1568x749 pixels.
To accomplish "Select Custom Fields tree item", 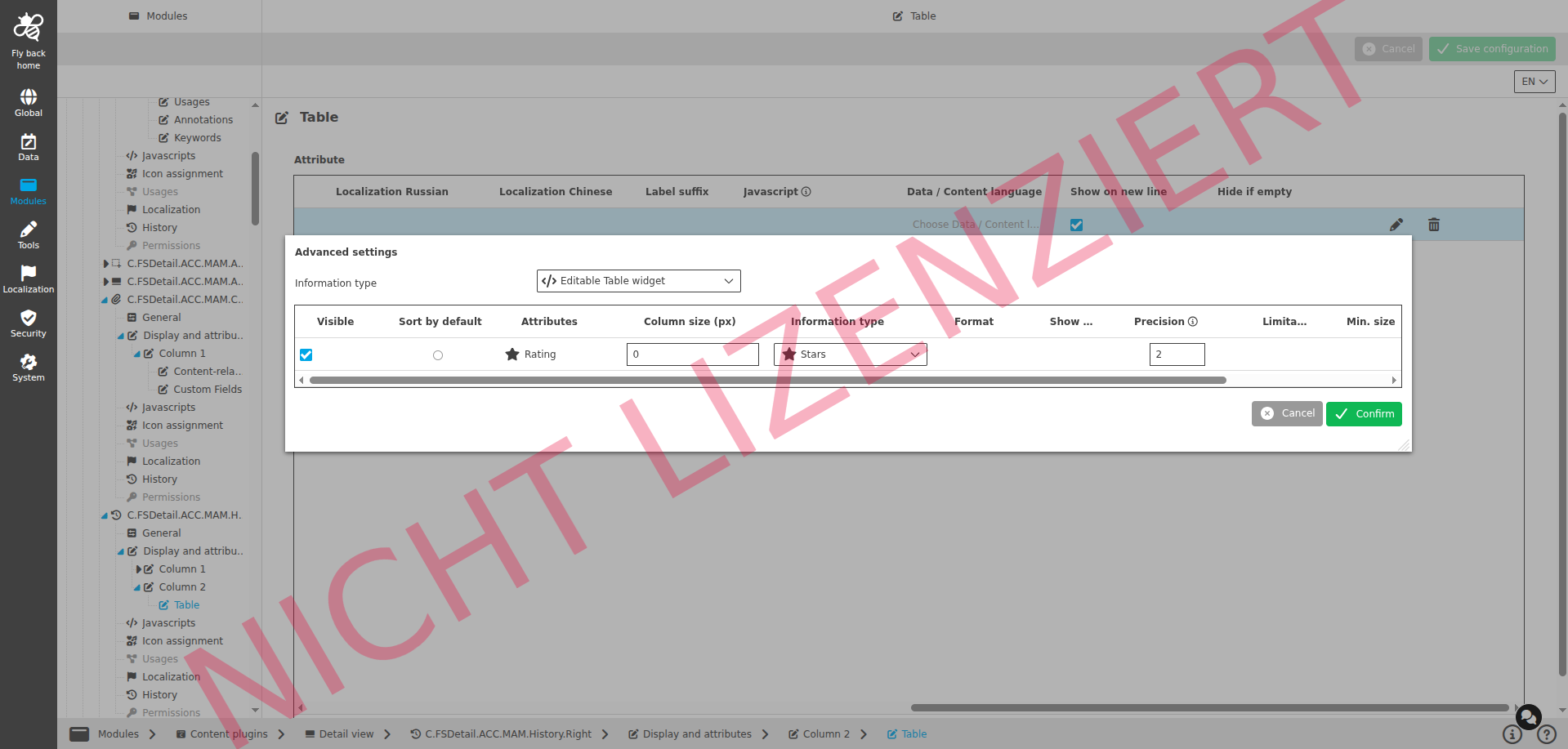I will point(208,390).
